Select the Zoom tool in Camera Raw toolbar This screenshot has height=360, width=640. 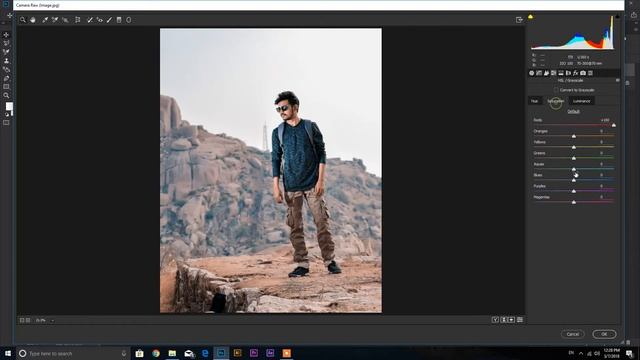pyautogui.click(x=23, y=20)
